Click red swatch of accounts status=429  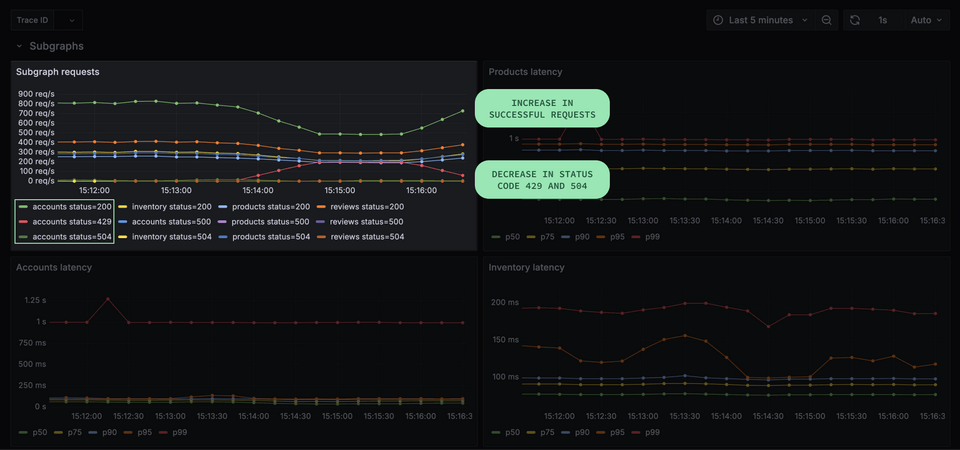click(23, 222)
